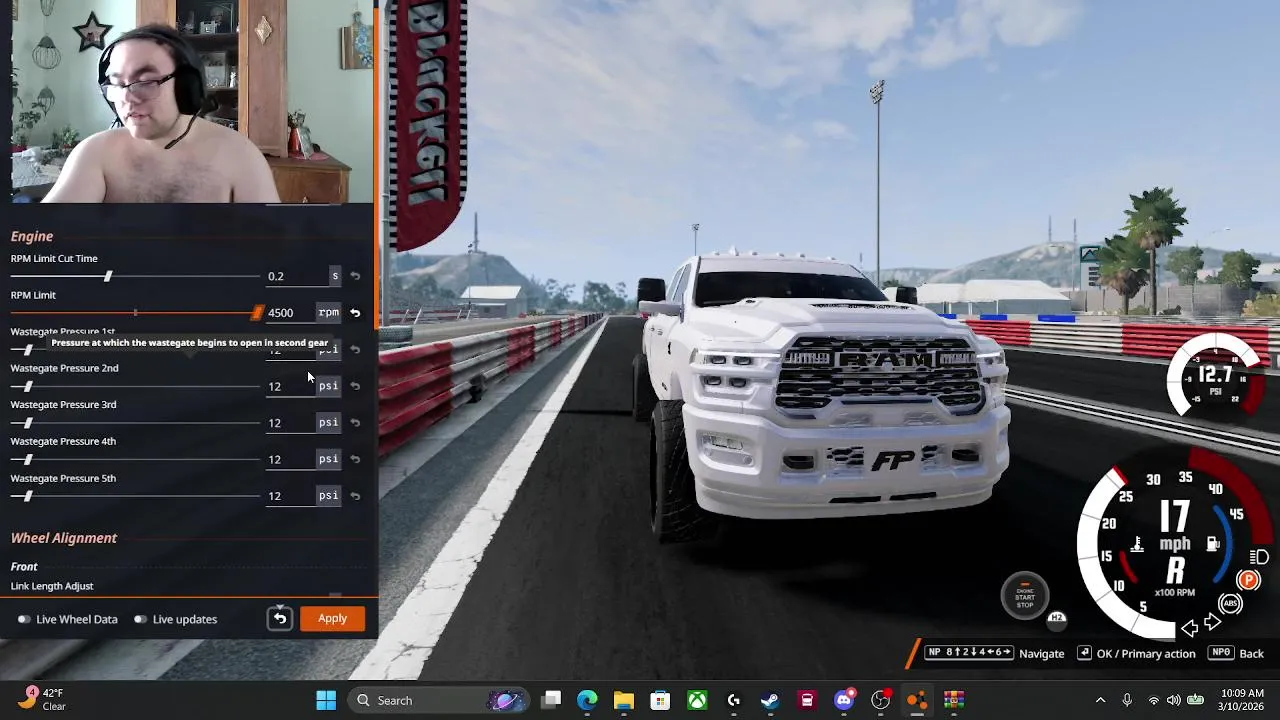Screen dimensions: 1280x720
Task: Click the Engine Start Stop button
Action: click(x=1025, y=598)
